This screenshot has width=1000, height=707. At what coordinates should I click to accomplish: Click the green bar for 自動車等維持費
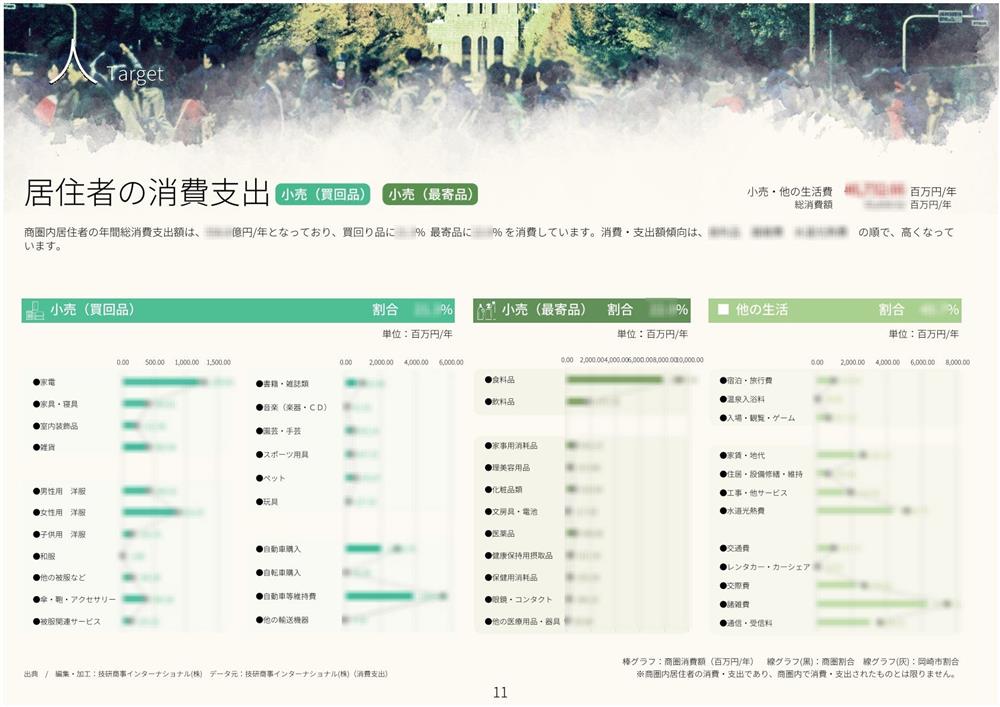(379, 596)
